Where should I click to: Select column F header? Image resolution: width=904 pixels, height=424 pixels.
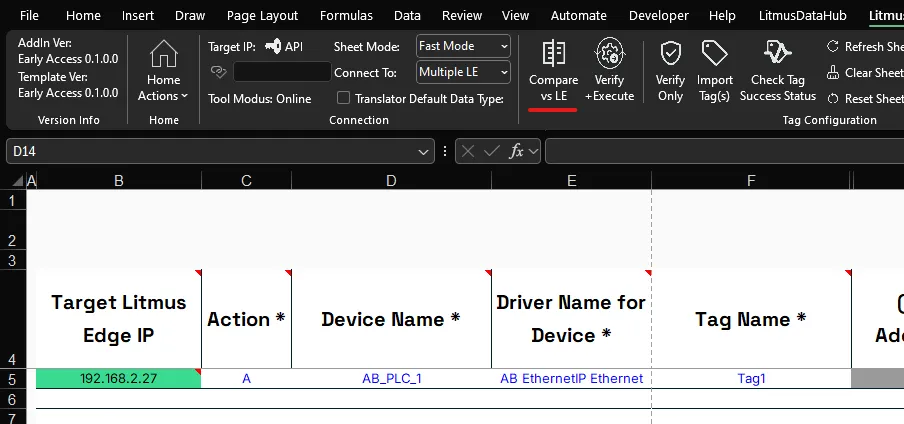click(751, 181)
